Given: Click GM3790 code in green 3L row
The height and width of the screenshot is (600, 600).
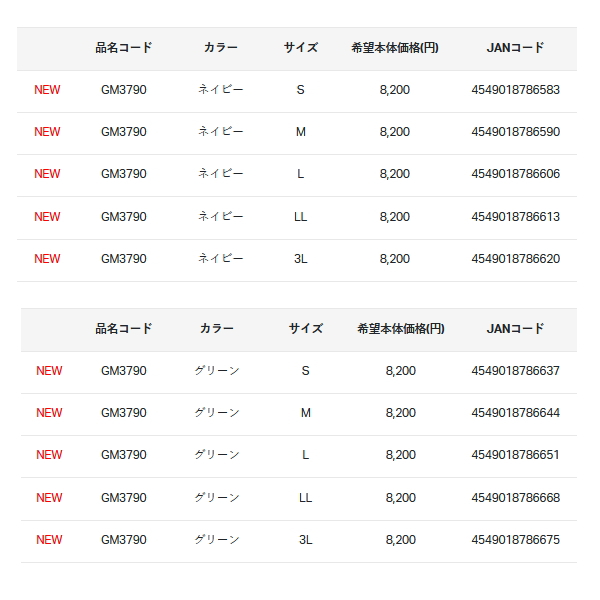Looking at the screenshot, I should click(124, 540).
